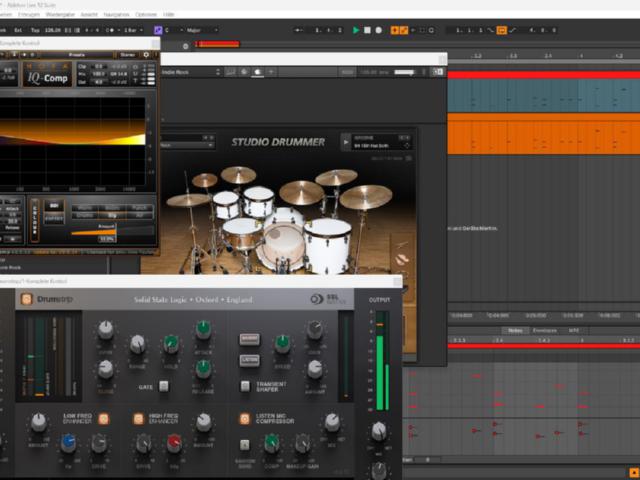Screen dimensions: 640x480
Task: Click the Gate Range knob
Action: pyautogui.click(x=138, y=344)
